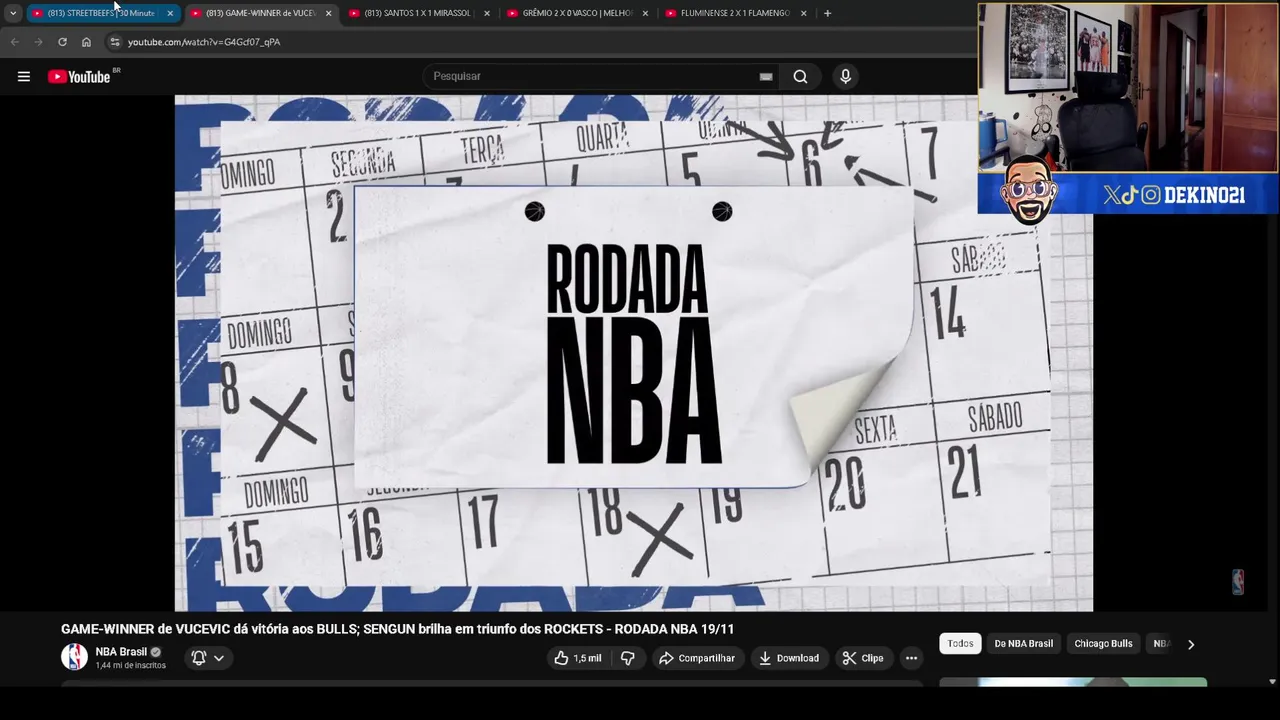
Task: Click the Download button
Action: (789, 658)
